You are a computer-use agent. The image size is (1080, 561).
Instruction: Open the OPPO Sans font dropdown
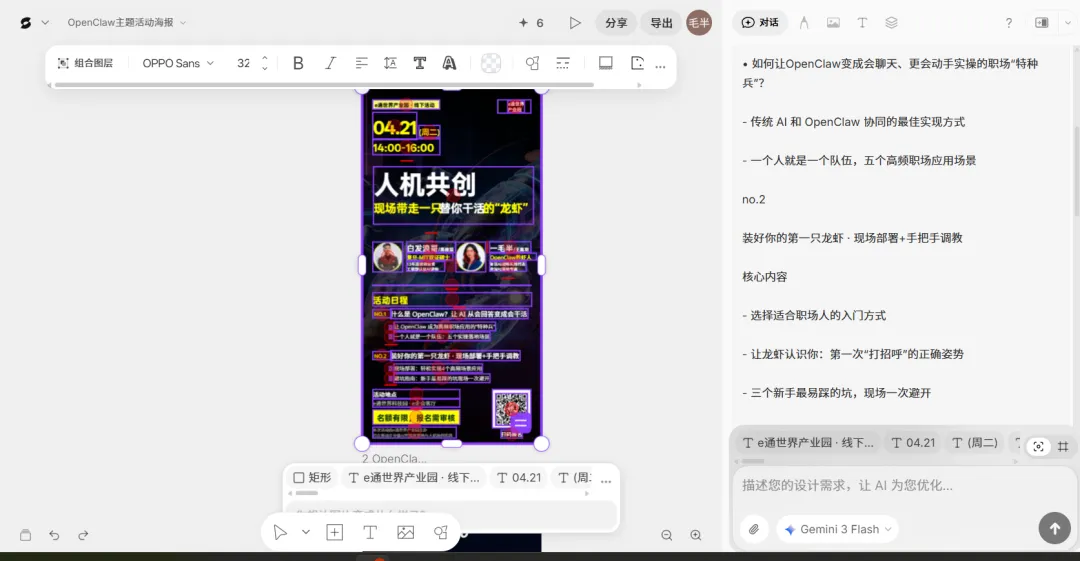tap(178, 63)
